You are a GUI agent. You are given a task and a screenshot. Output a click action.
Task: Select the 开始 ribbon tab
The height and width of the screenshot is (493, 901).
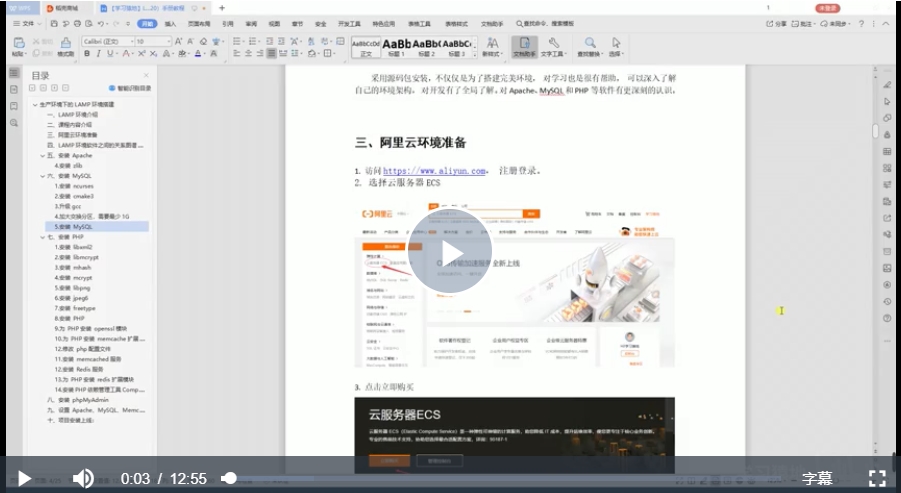click(147, 24)
